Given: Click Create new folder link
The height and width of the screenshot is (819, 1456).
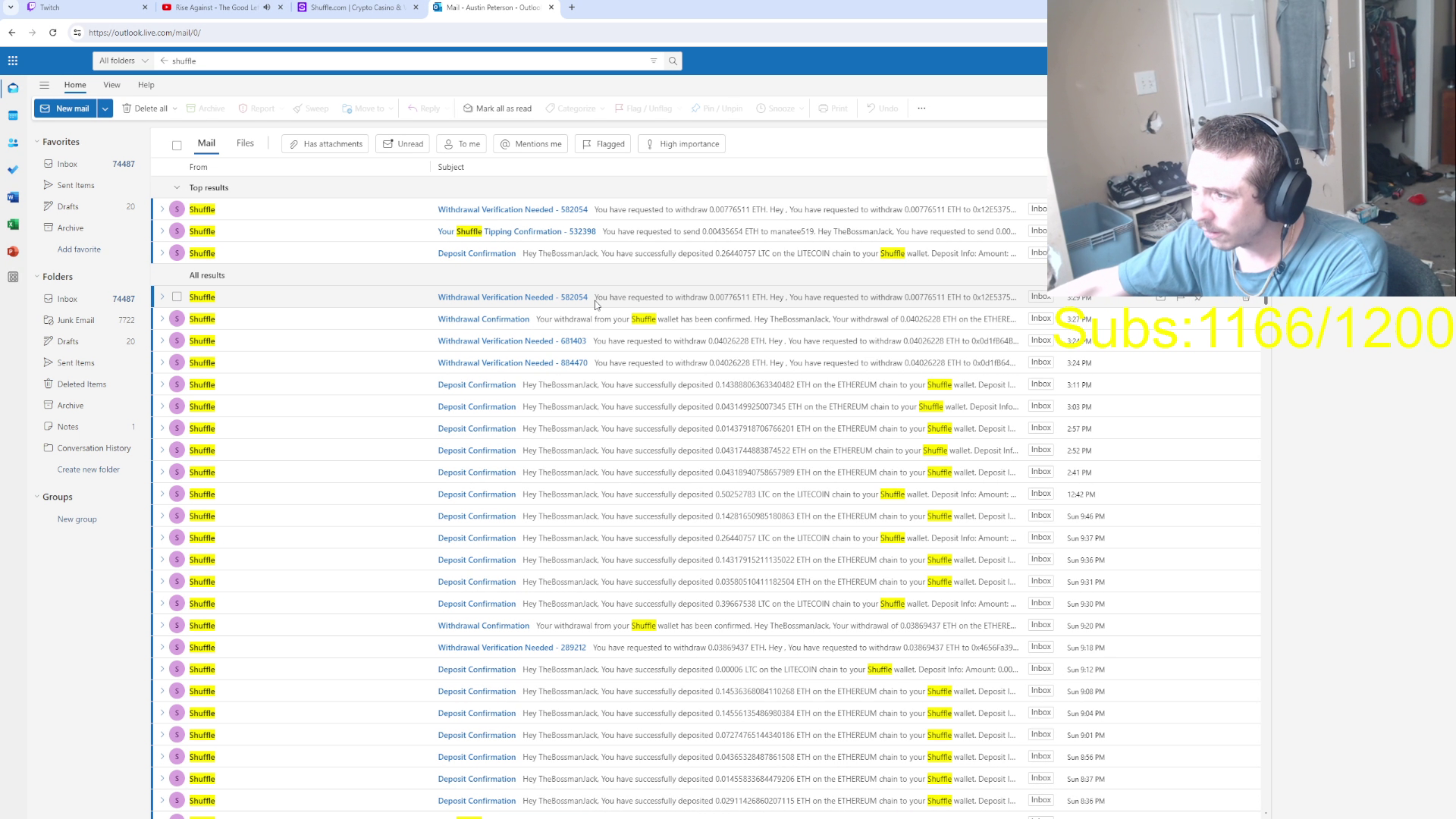Looking at the screenshot, I should coord(88,469).
